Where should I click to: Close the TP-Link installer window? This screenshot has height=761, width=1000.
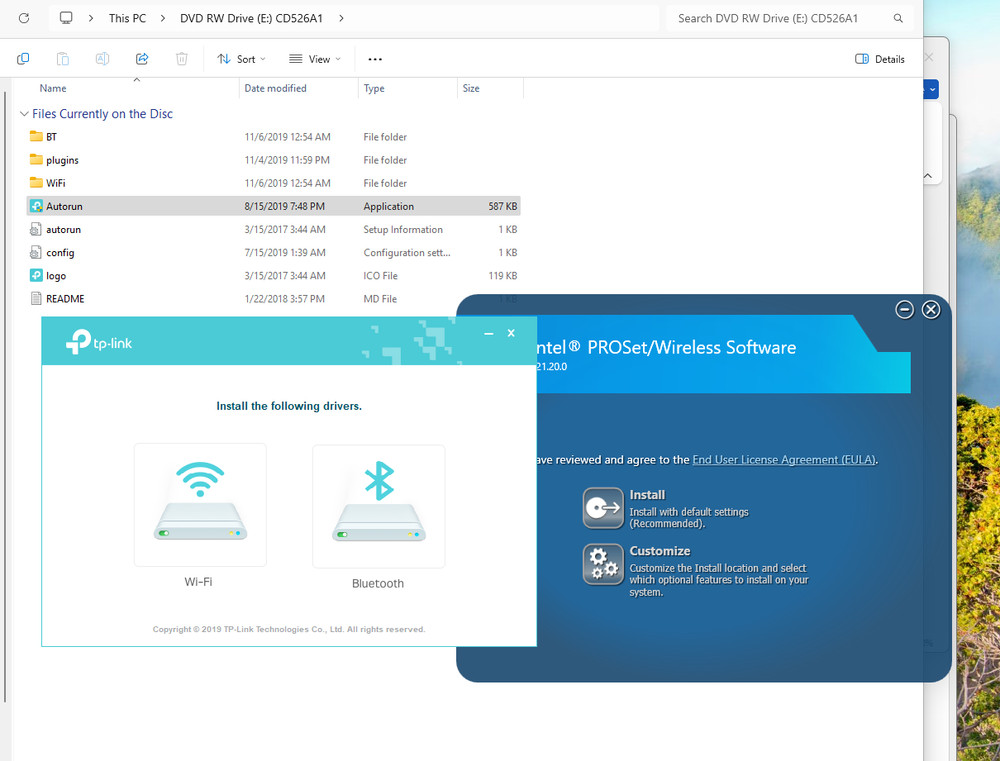point(511,333)
